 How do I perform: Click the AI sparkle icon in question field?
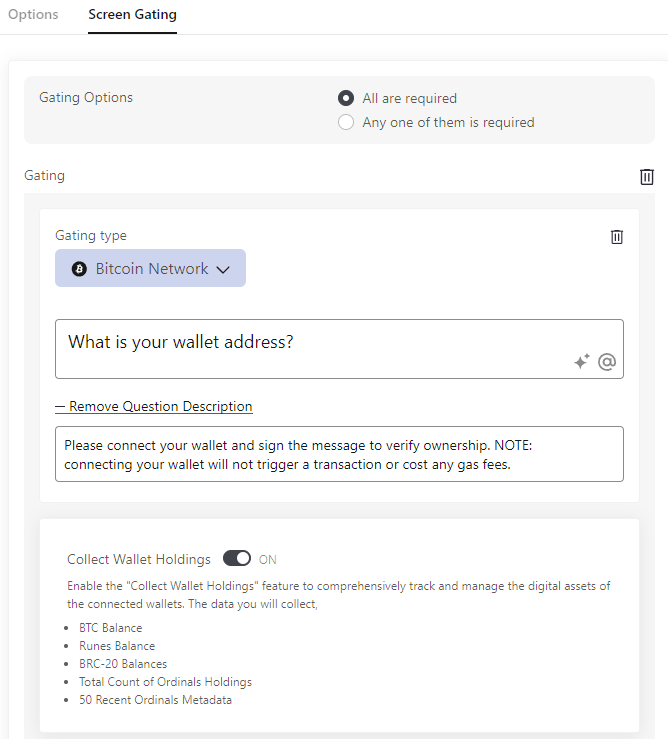click(x=581, y=362)
